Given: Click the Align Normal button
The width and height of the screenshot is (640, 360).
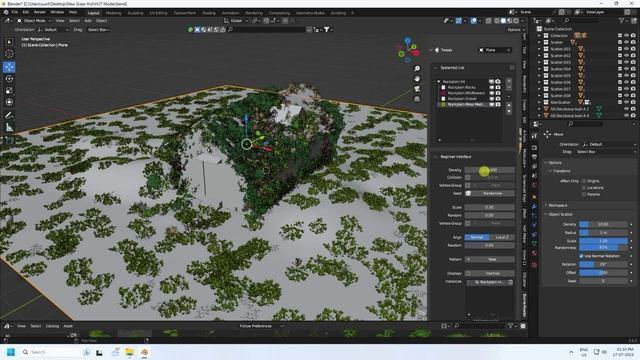Looking at the screenshot, I should [x=477, y=237].
